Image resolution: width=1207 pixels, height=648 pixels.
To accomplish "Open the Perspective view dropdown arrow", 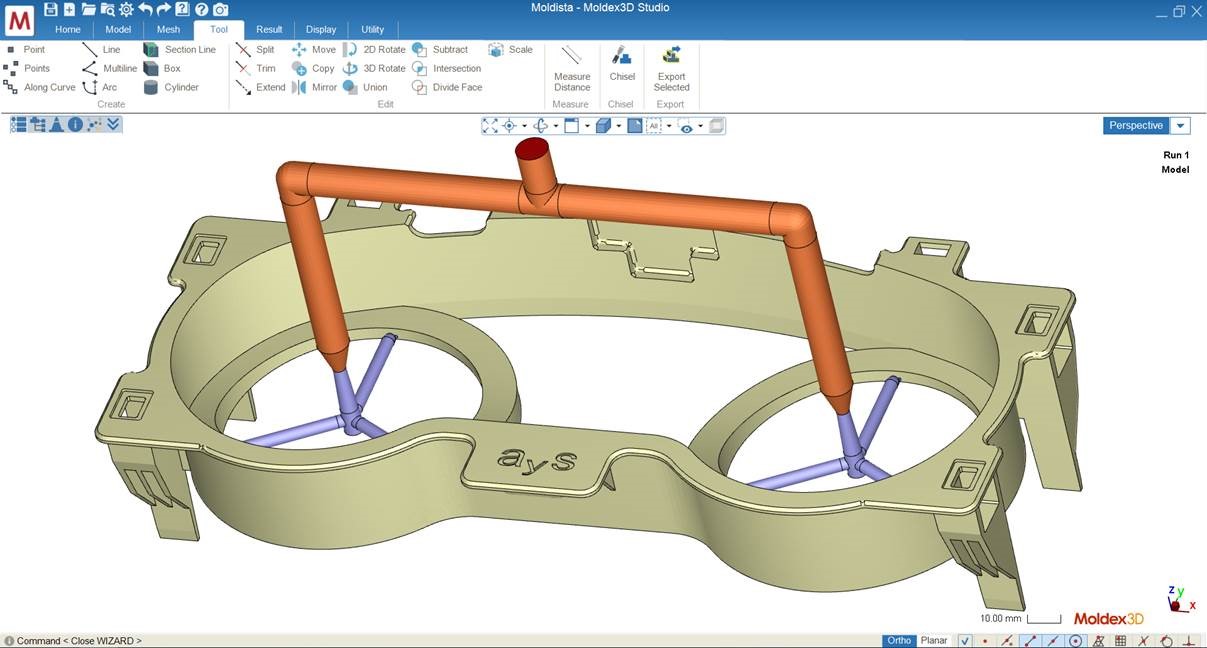I will (x=1181, y=126).
